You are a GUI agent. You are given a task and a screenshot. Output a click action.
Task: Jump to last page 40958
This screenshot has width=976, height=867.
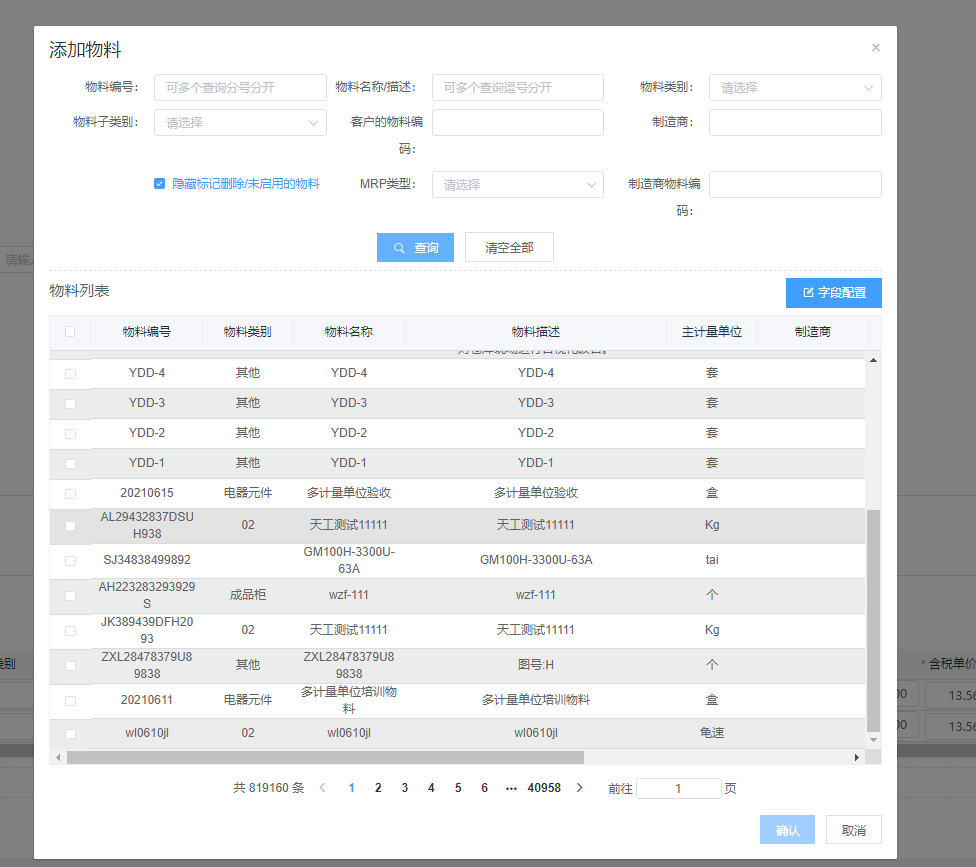[x=544, y=788]
